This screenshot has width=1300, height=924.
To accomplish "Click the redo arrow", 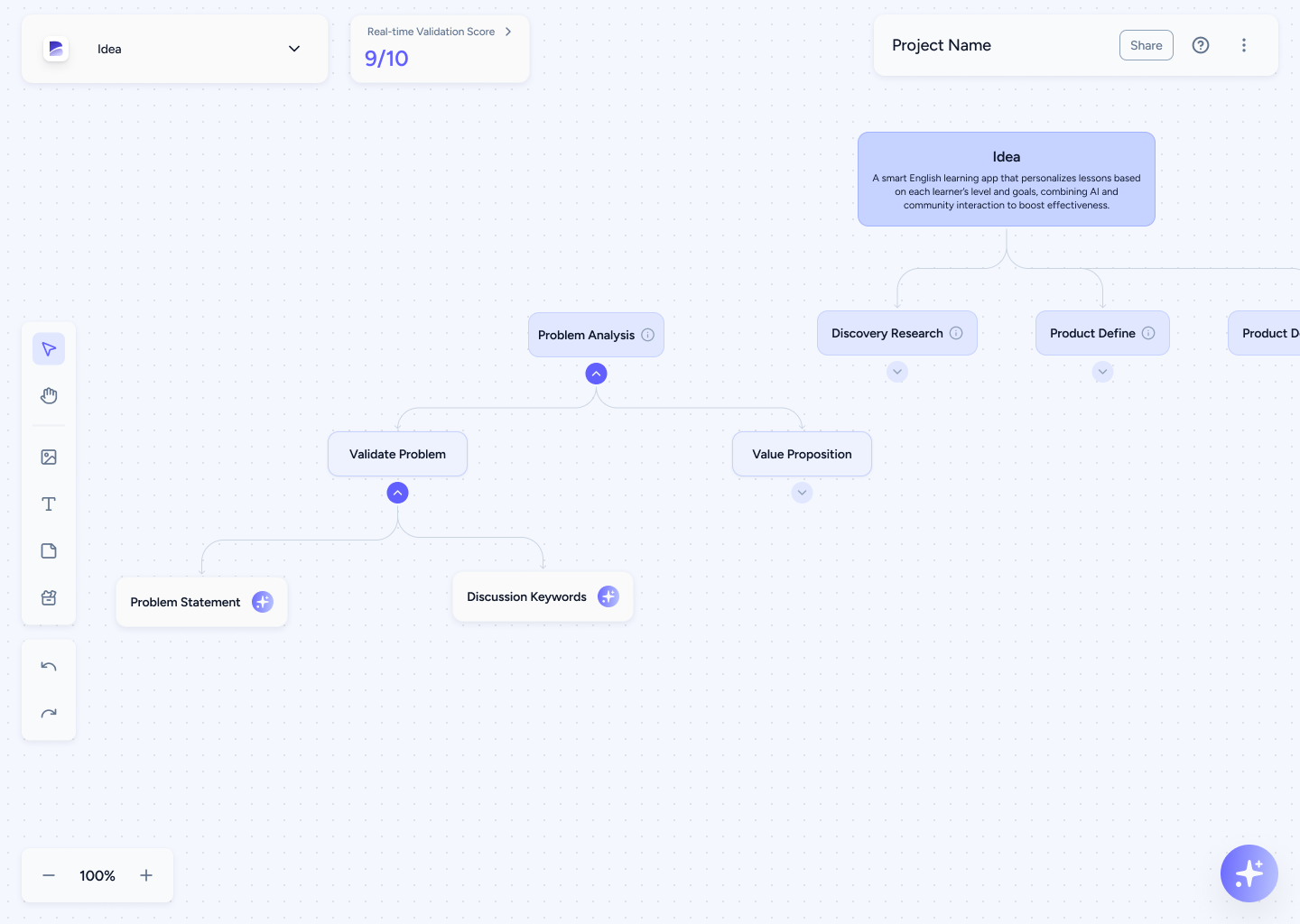I will click(x=49, y=714).
